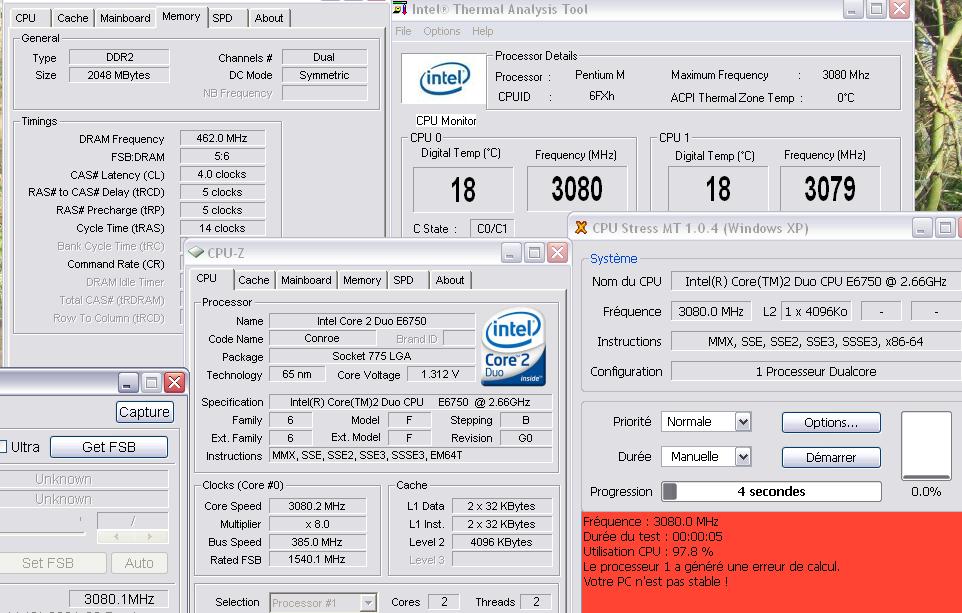This screenshot has width=962, height=613.
Task: Click the Progression bar showing 4 secondes
Action: point(770,491)
